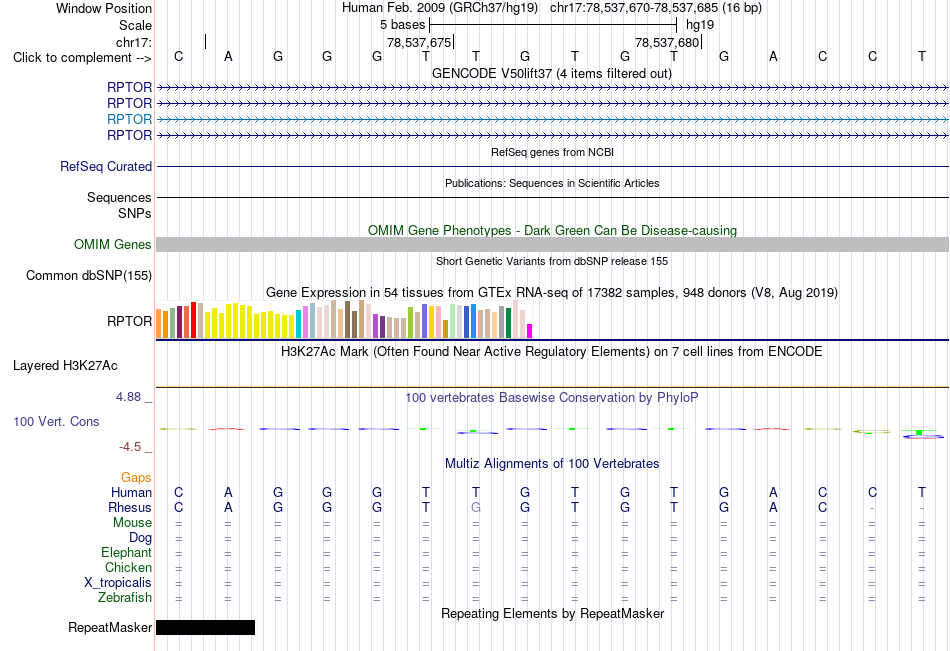Click the Elephant alignment row label

click(126, 552)
